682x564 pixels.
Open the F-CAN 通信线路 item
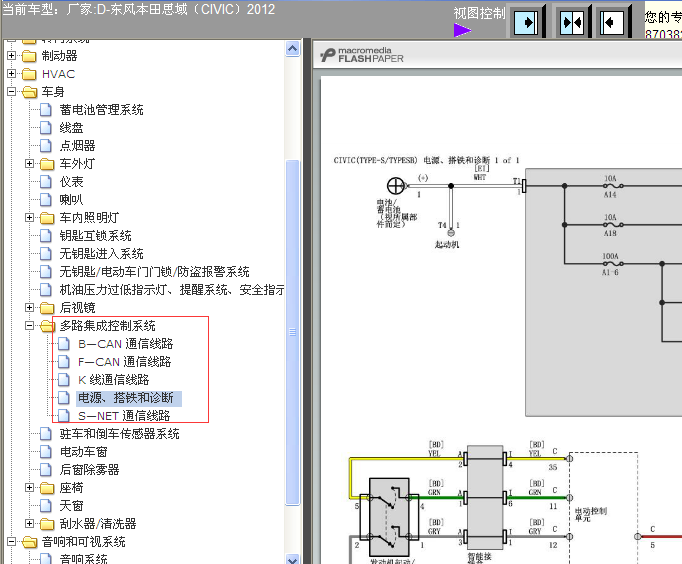coord(125,362)
